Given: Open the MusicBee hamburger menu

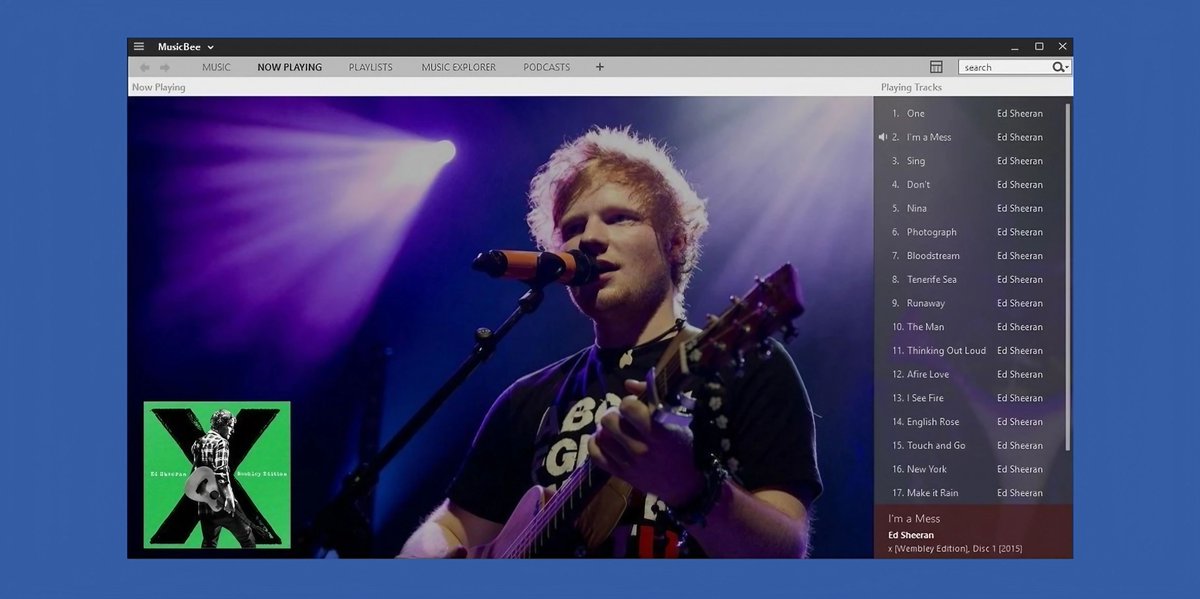Looking at the screenshot, I should coord(138,46).
